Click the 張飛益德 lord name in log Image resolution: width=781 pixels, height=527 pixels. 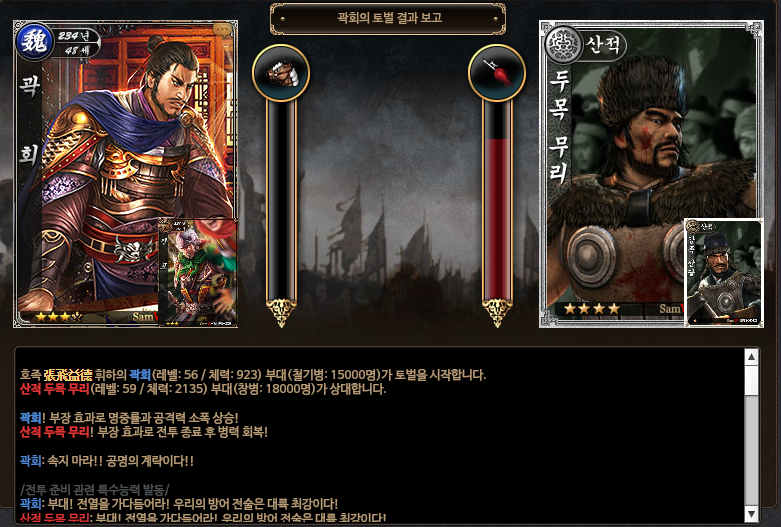[x=68, y=375]
